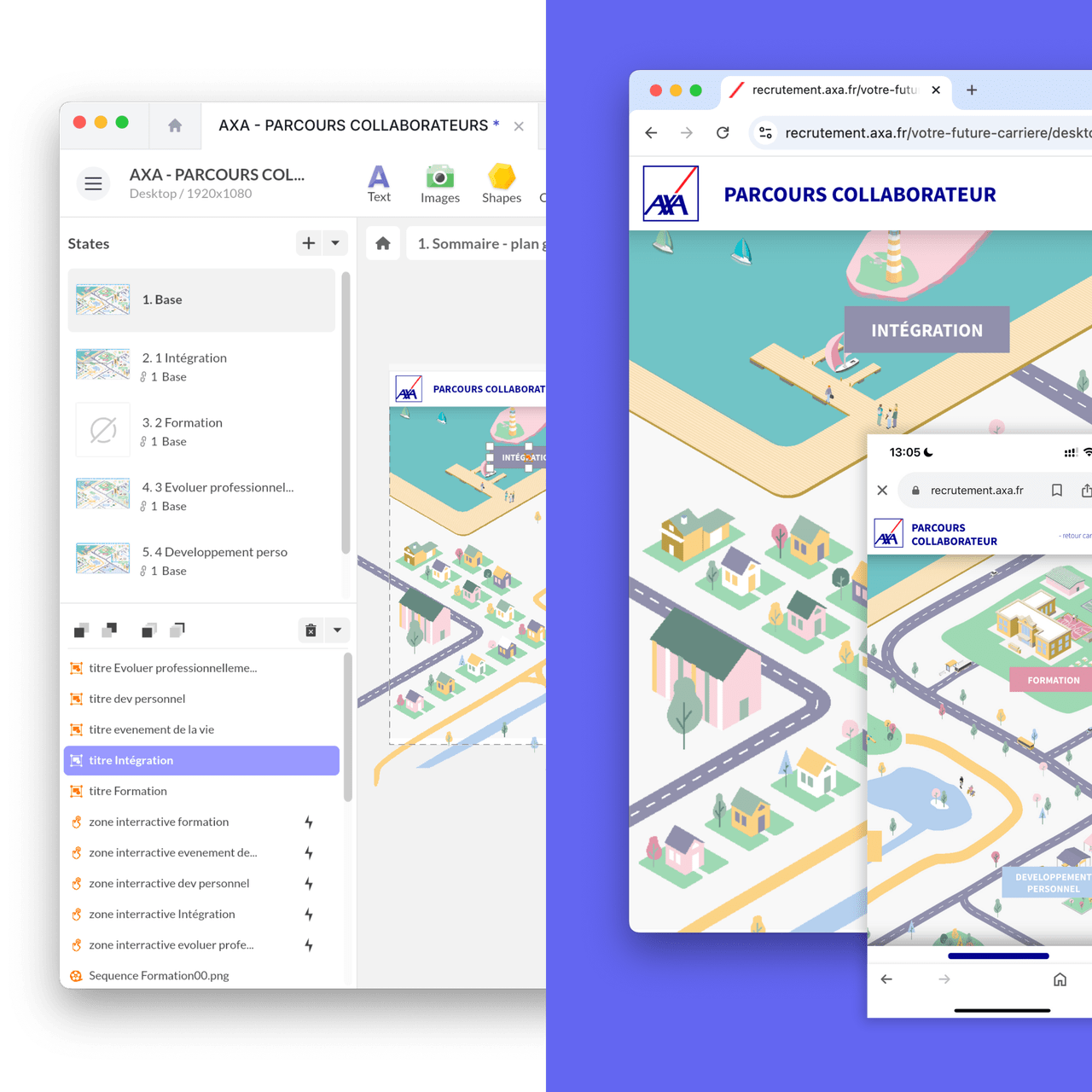
Task: Click the DEVELOPPEMENT PERSONNEL label on mobile map
Action: [x=1048, y=882]
